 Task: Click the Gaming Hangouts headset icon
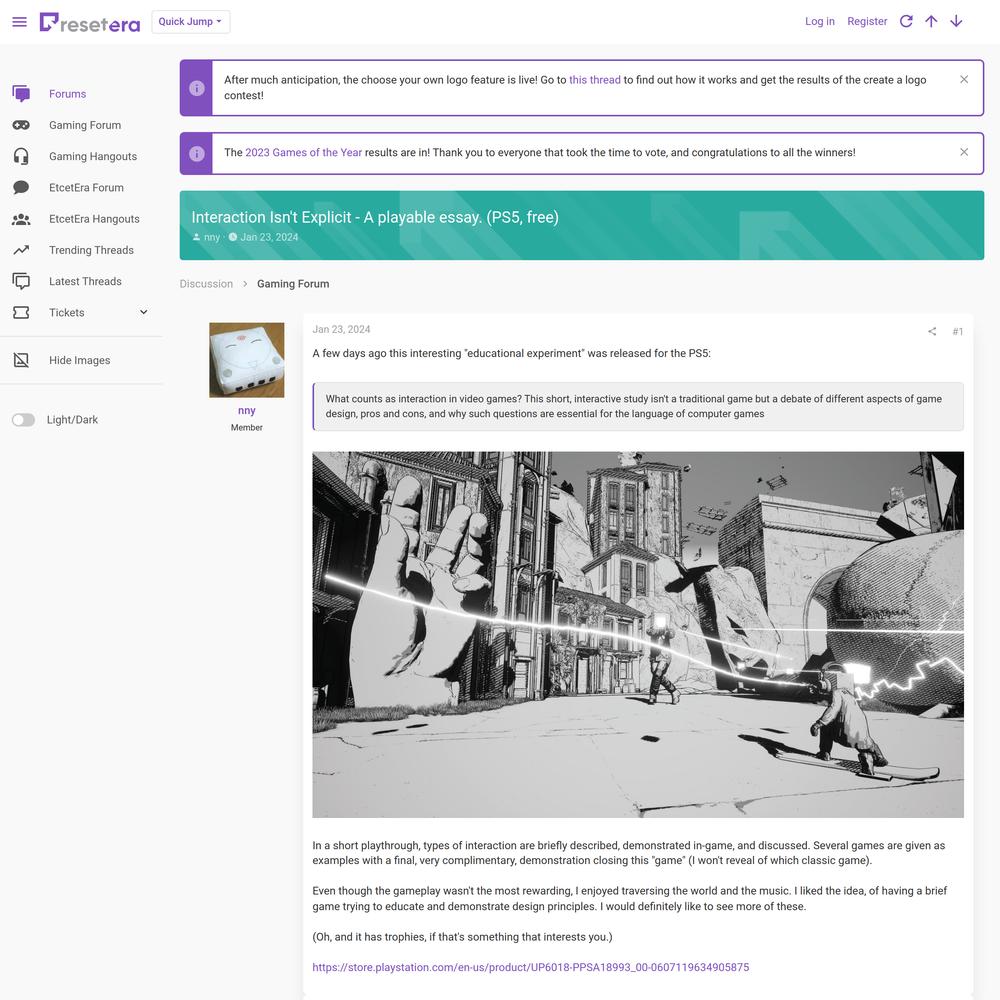pos(21,156)
